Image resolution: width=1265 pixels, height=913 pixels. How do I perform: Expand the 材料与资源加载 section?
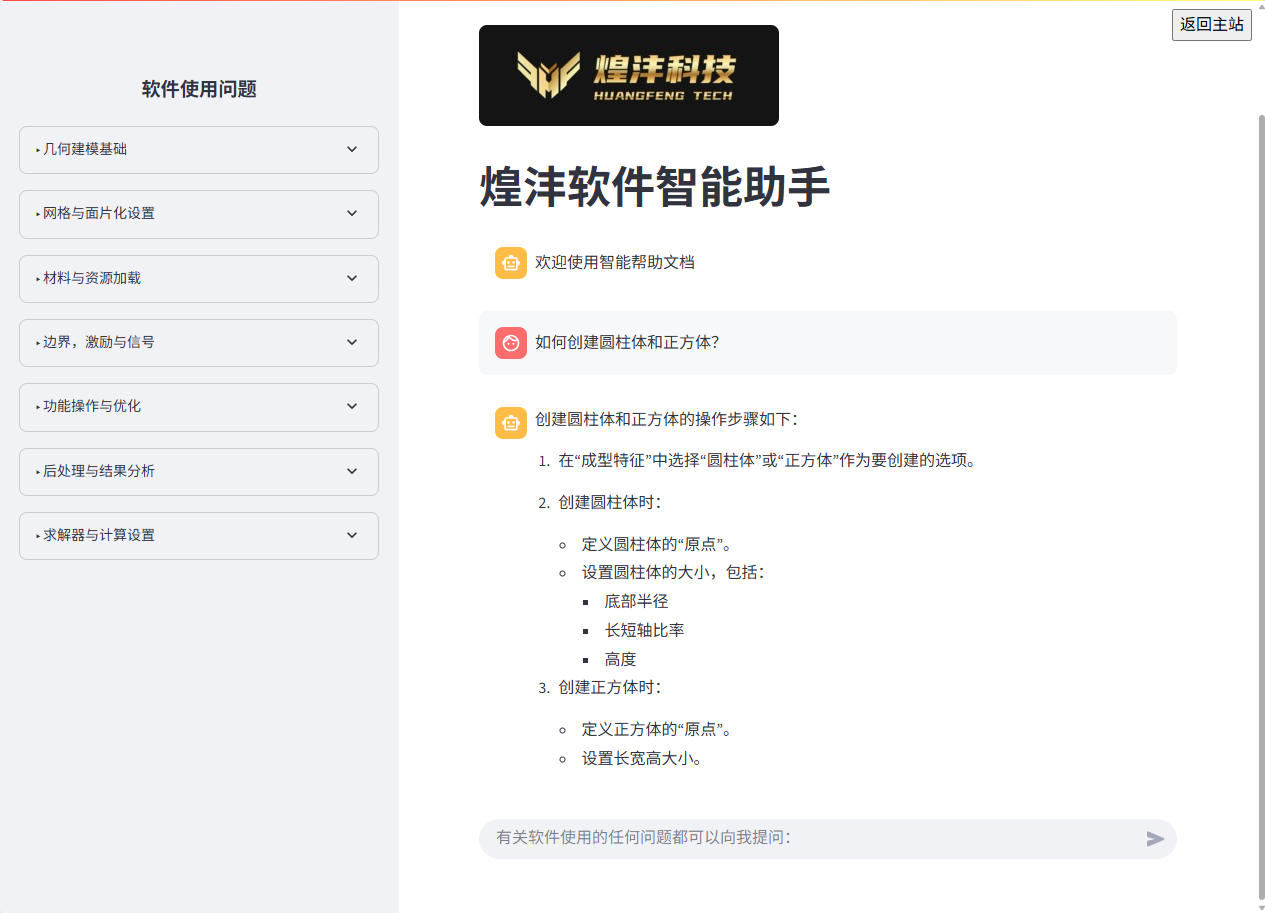click(198, 278)
